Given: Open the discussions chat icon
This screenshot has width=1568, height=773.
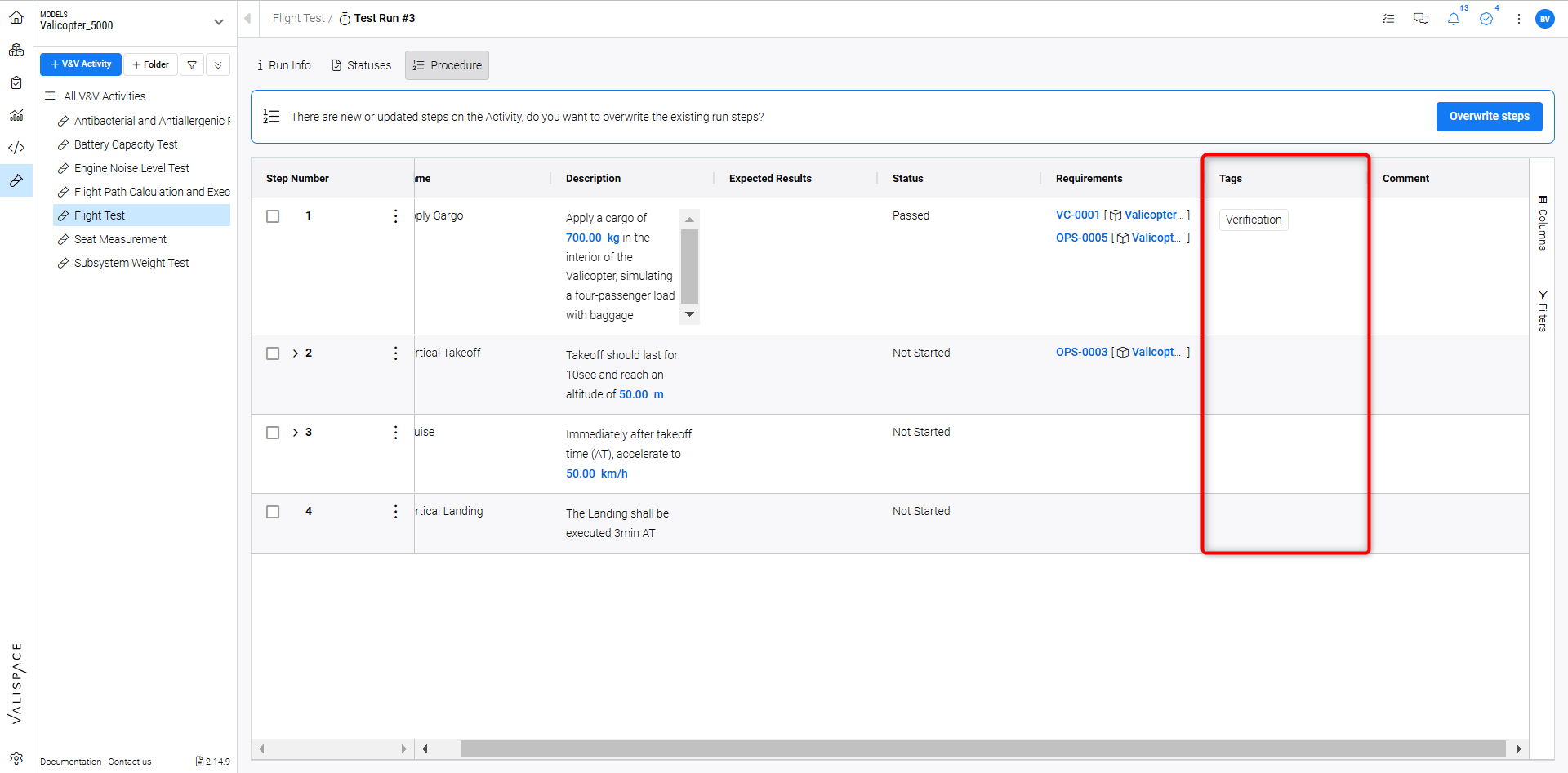Looking at the screenshot, I should coord(1421,18).
